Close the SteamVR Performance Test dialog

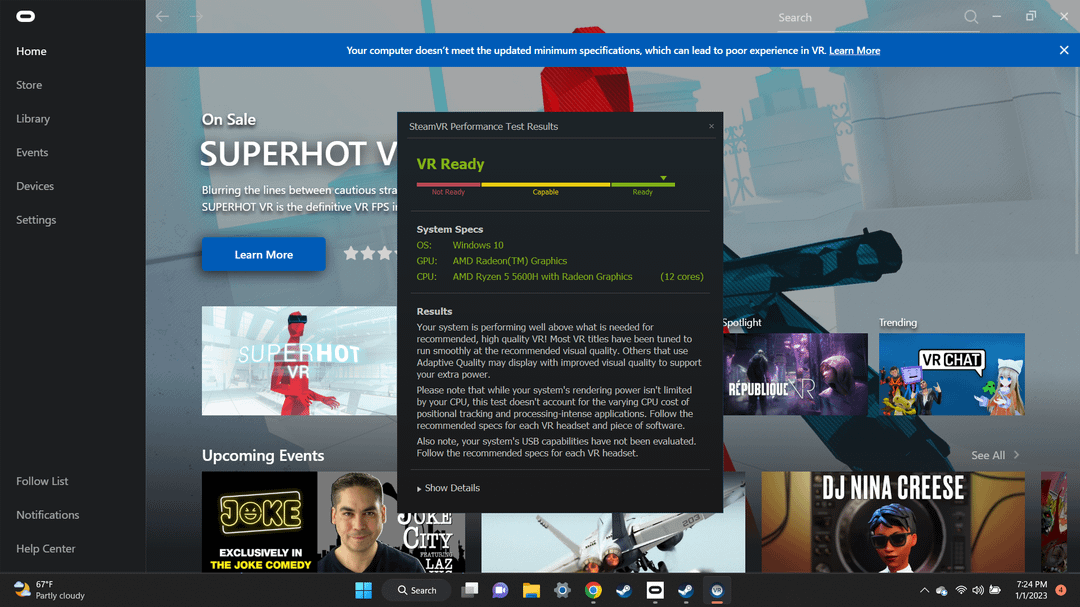click(x=711, y=127)
